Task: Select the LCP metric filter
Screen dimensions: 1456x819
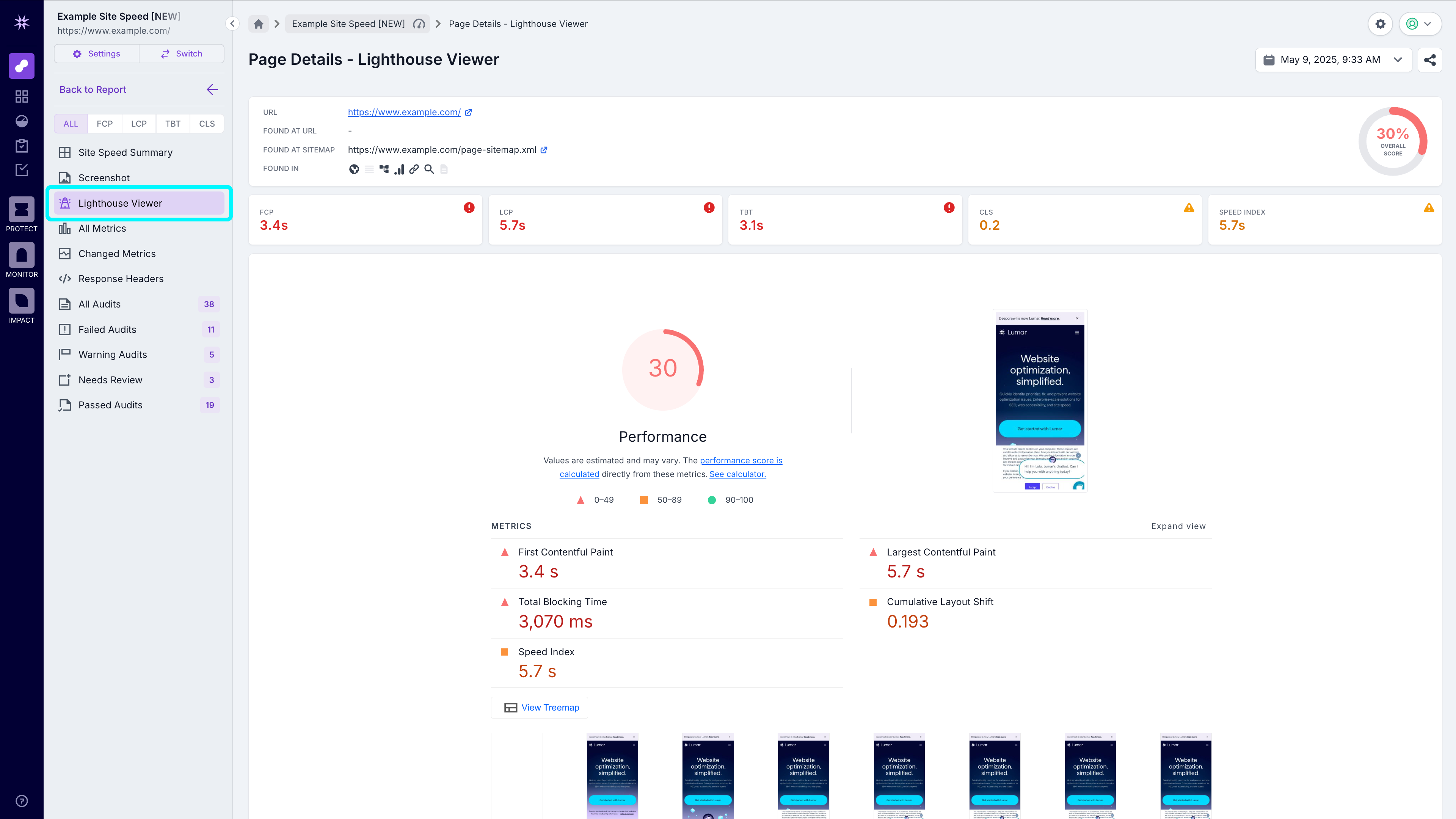Action: (138, 124)
